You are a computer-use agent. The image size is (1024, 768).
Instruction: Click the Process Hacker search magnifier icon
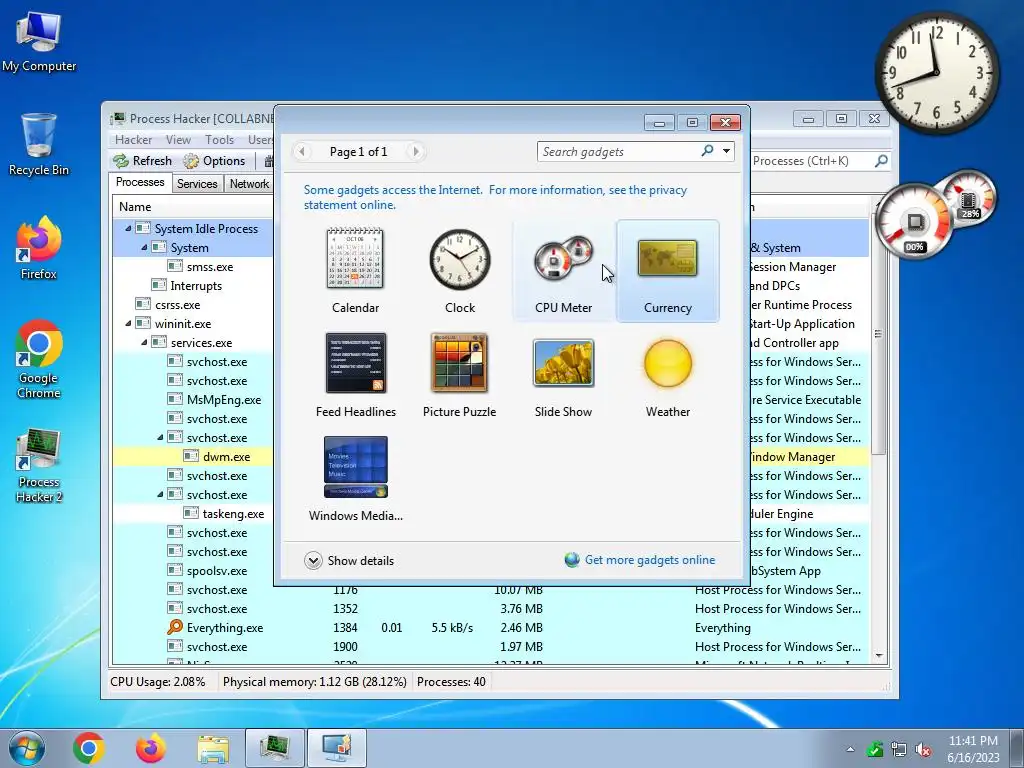881,161
